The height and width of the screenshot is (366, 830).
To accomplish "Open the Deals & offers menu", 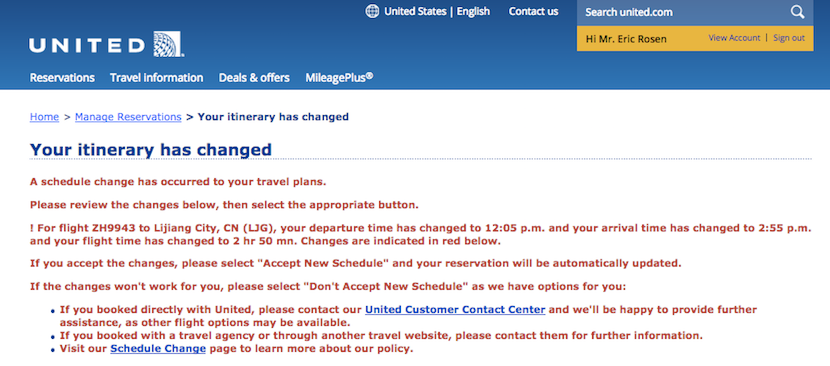I will point(254,78).
